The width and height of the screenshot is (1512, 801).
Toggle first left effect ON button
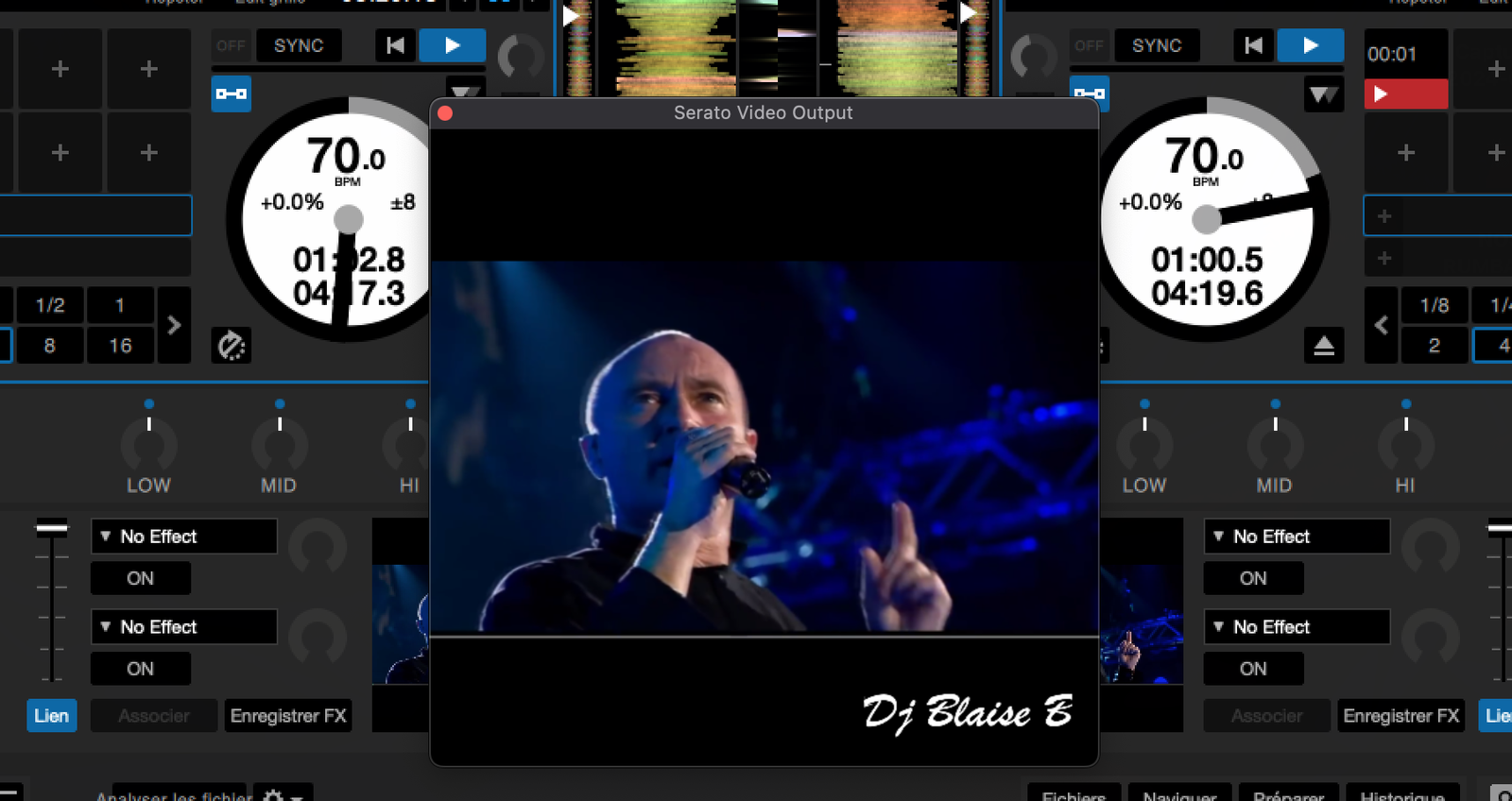click(x=141, y=578)
